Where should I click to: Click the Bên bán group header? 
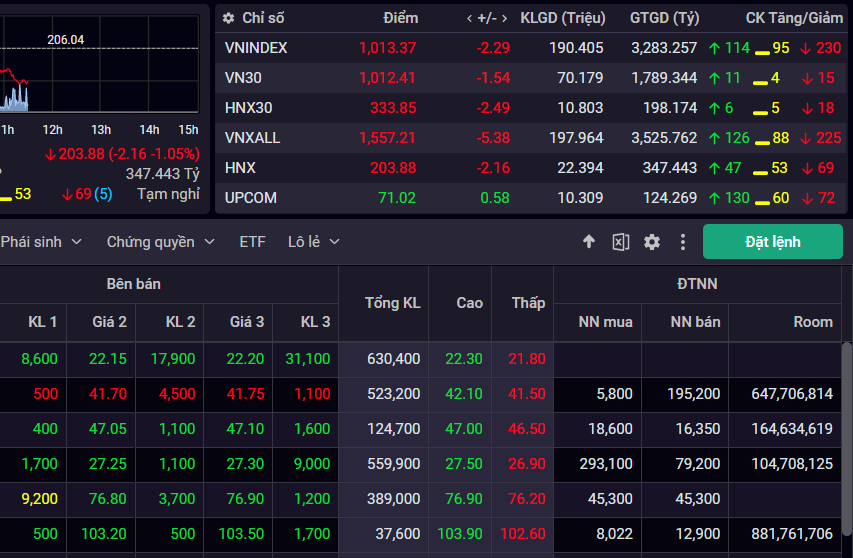pyautogui.click(x=133, y=284)
